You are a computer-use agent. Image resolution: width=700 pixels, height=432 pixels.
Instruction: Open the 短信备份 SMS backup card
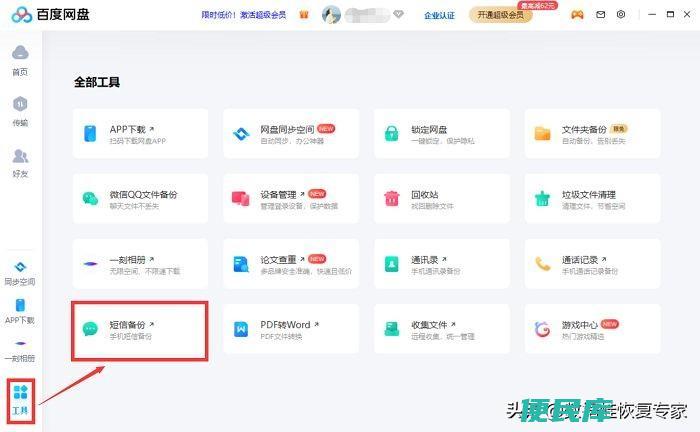140,329
